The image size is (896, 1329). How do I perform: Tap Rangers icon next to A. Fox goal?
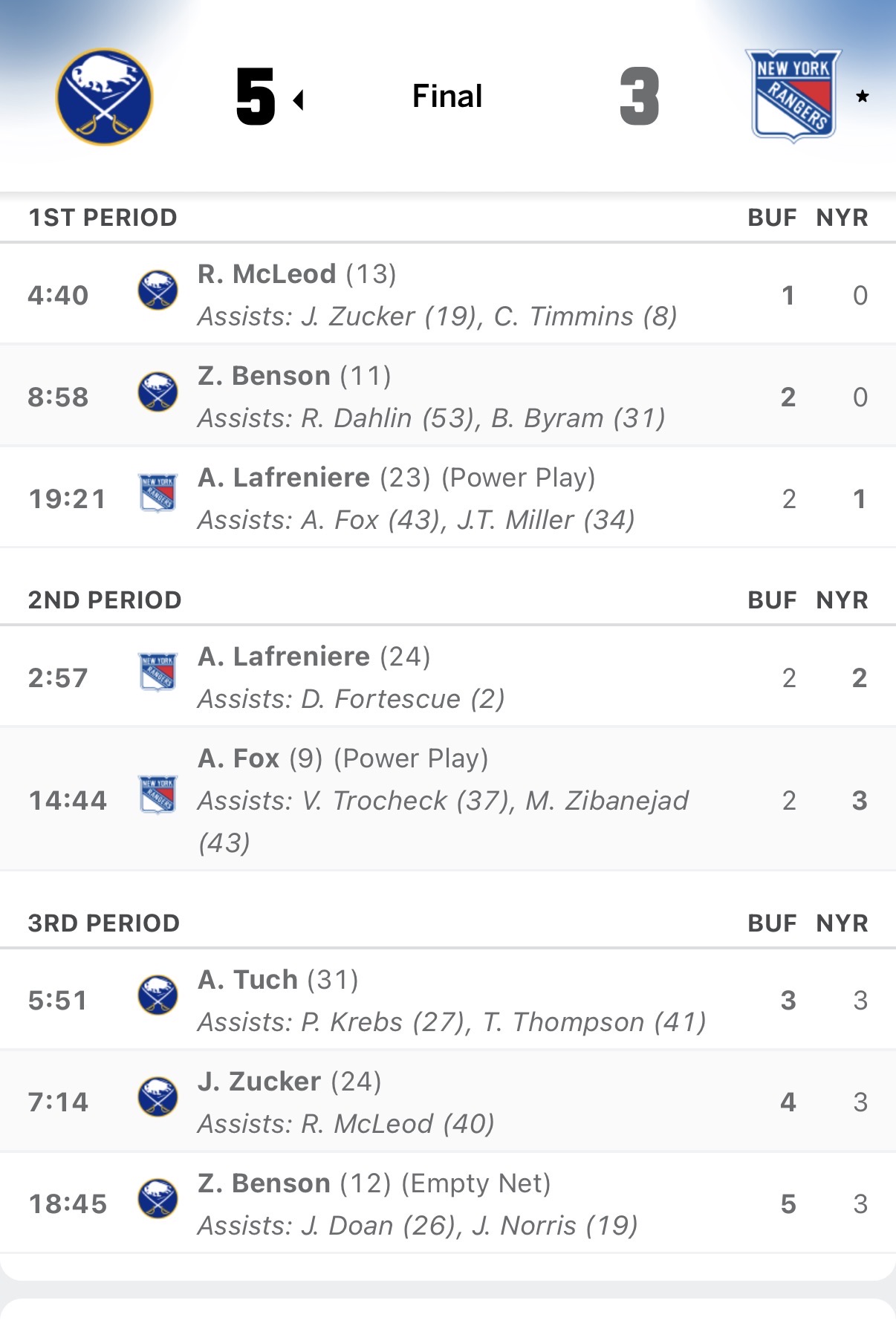158,795
